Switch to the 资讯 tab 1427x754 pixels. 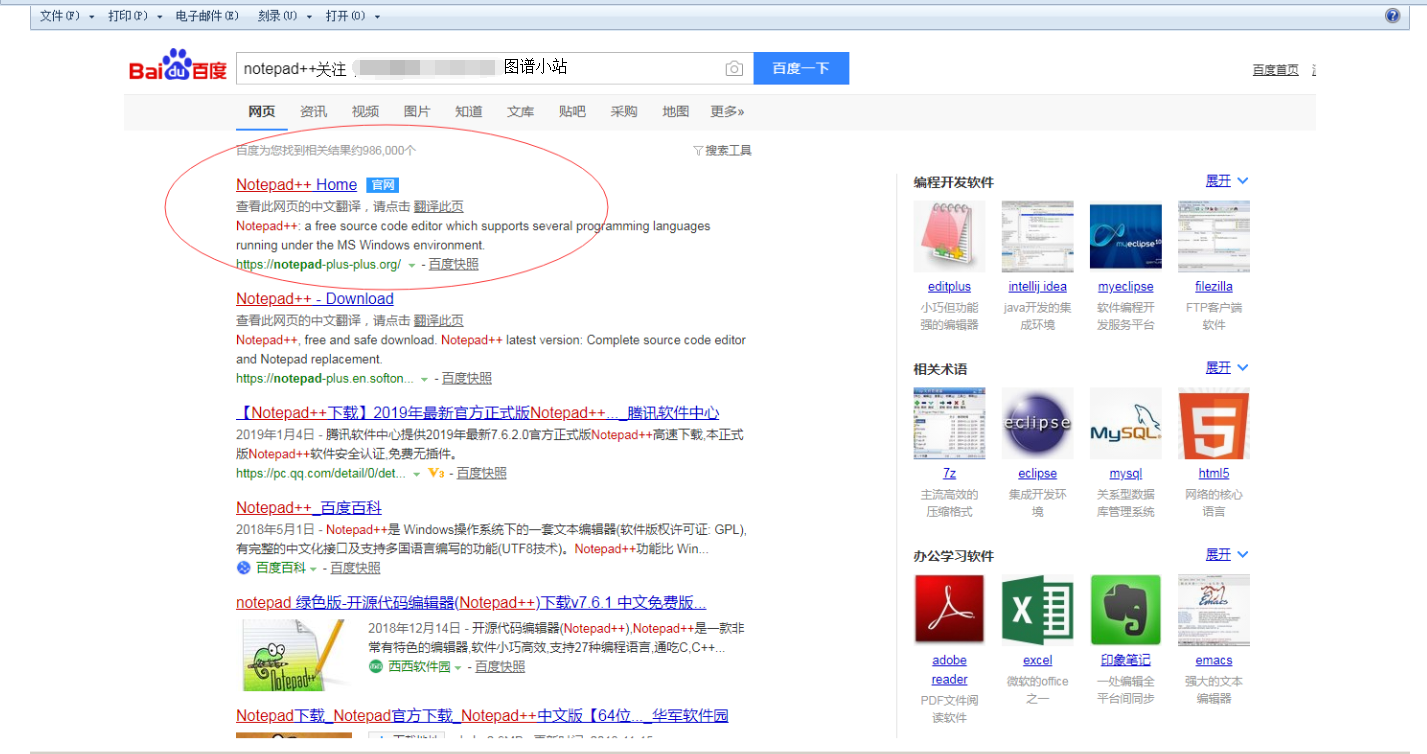[314, 112]
